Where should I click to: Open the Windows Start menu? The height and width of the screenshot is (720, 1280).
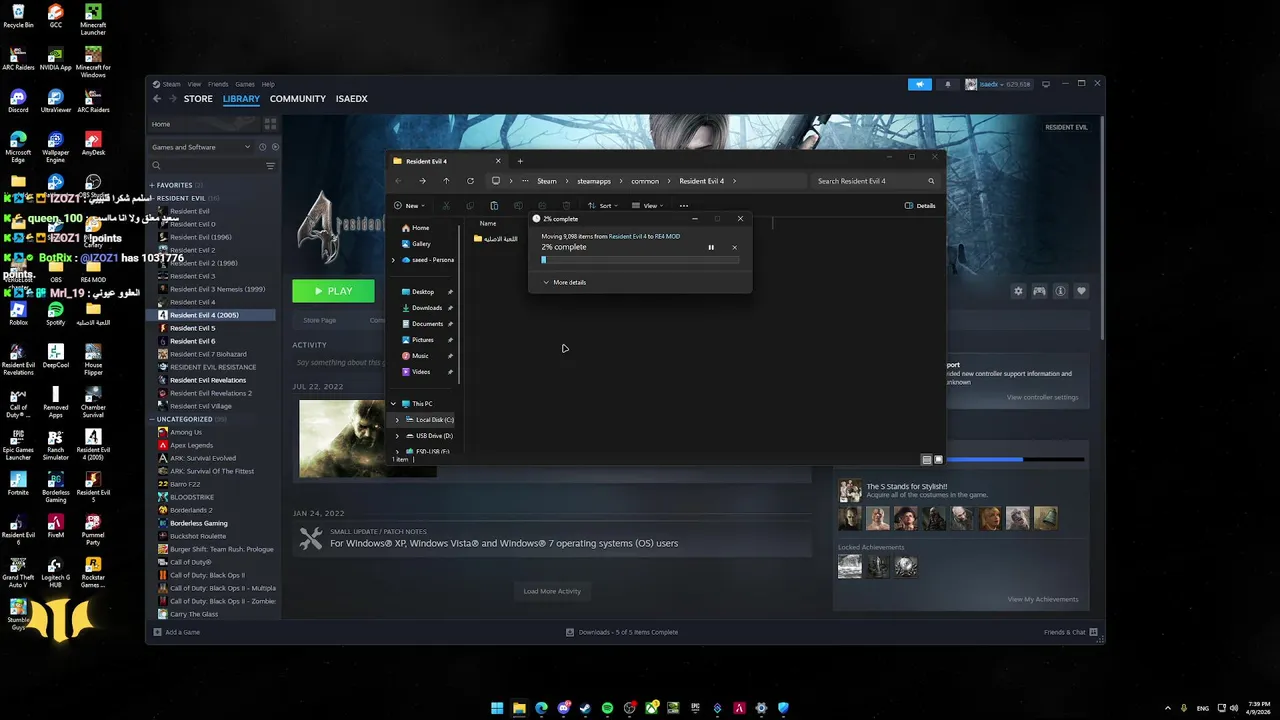497,708
